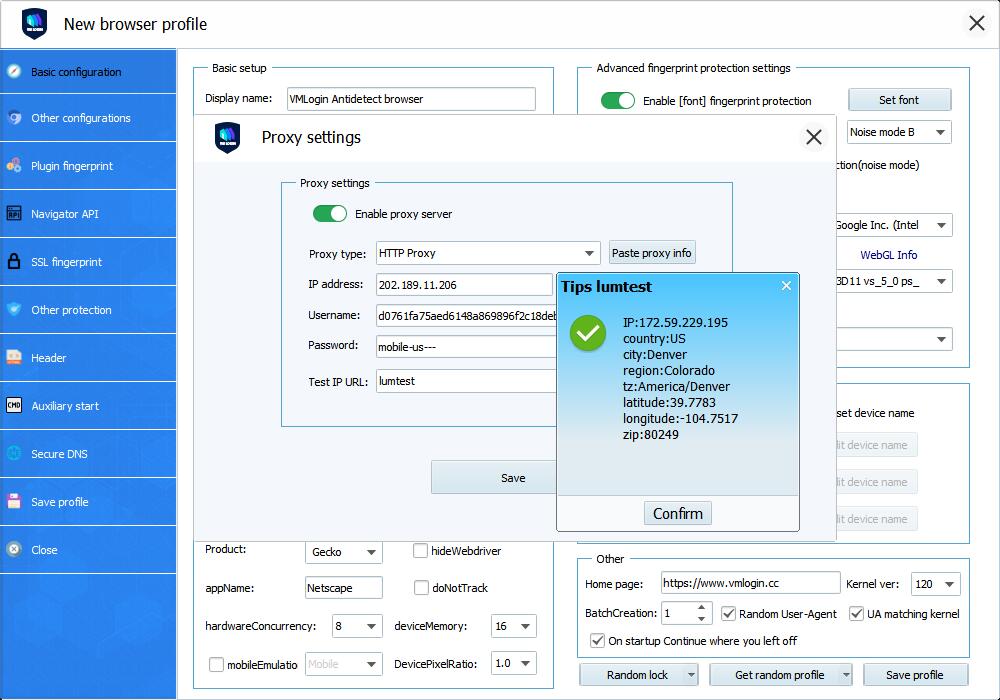
Task: Click the Other configurations chrome icon
Action: coord(14,118)
